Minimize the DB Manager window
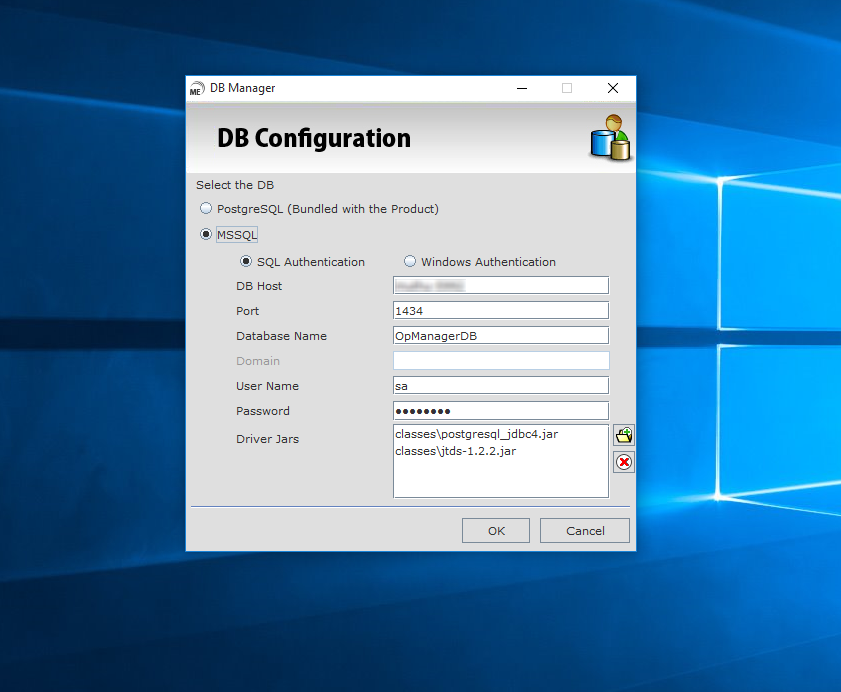 [x=522, y=89]
